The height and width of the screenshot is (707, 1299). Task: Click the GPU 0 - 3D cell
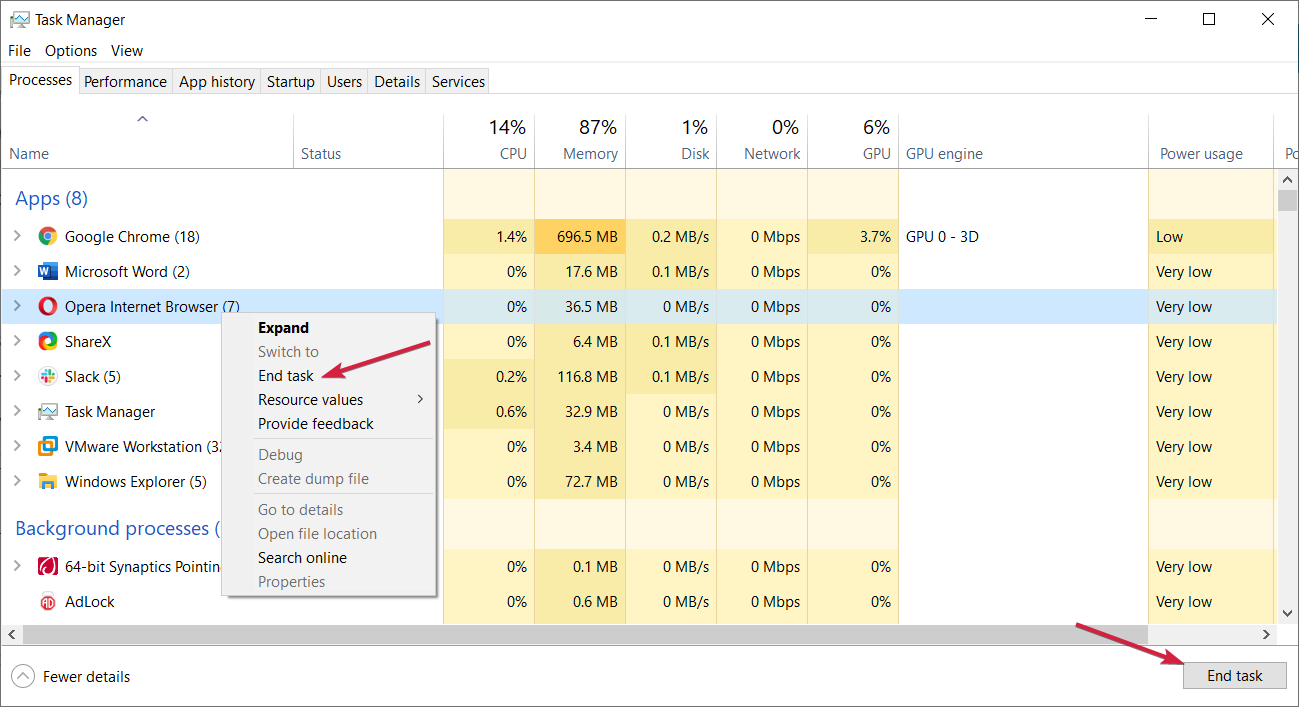1023,237
